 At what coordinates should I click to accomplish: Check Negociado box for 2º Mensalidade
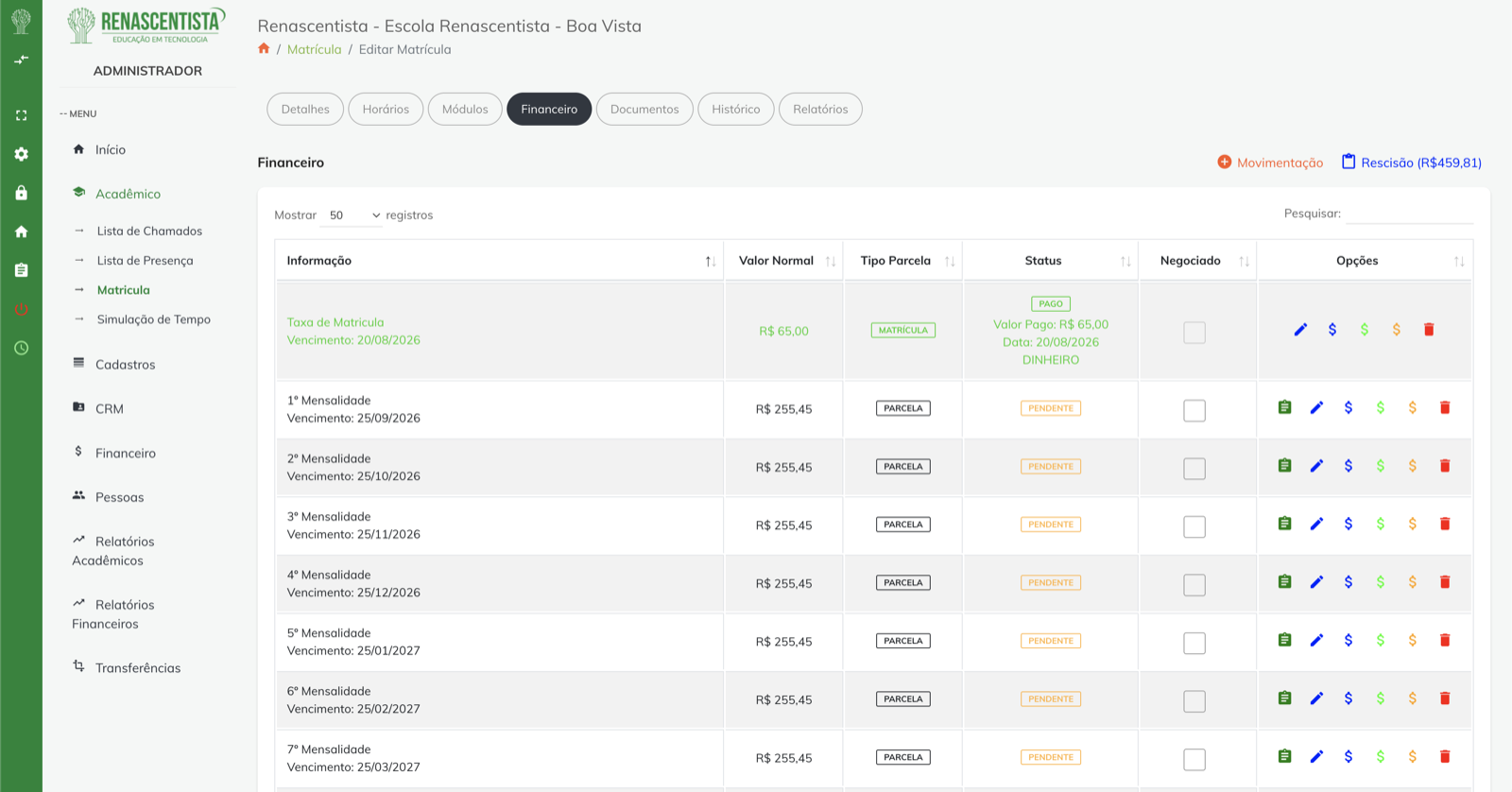click(x=1194, y=469)
